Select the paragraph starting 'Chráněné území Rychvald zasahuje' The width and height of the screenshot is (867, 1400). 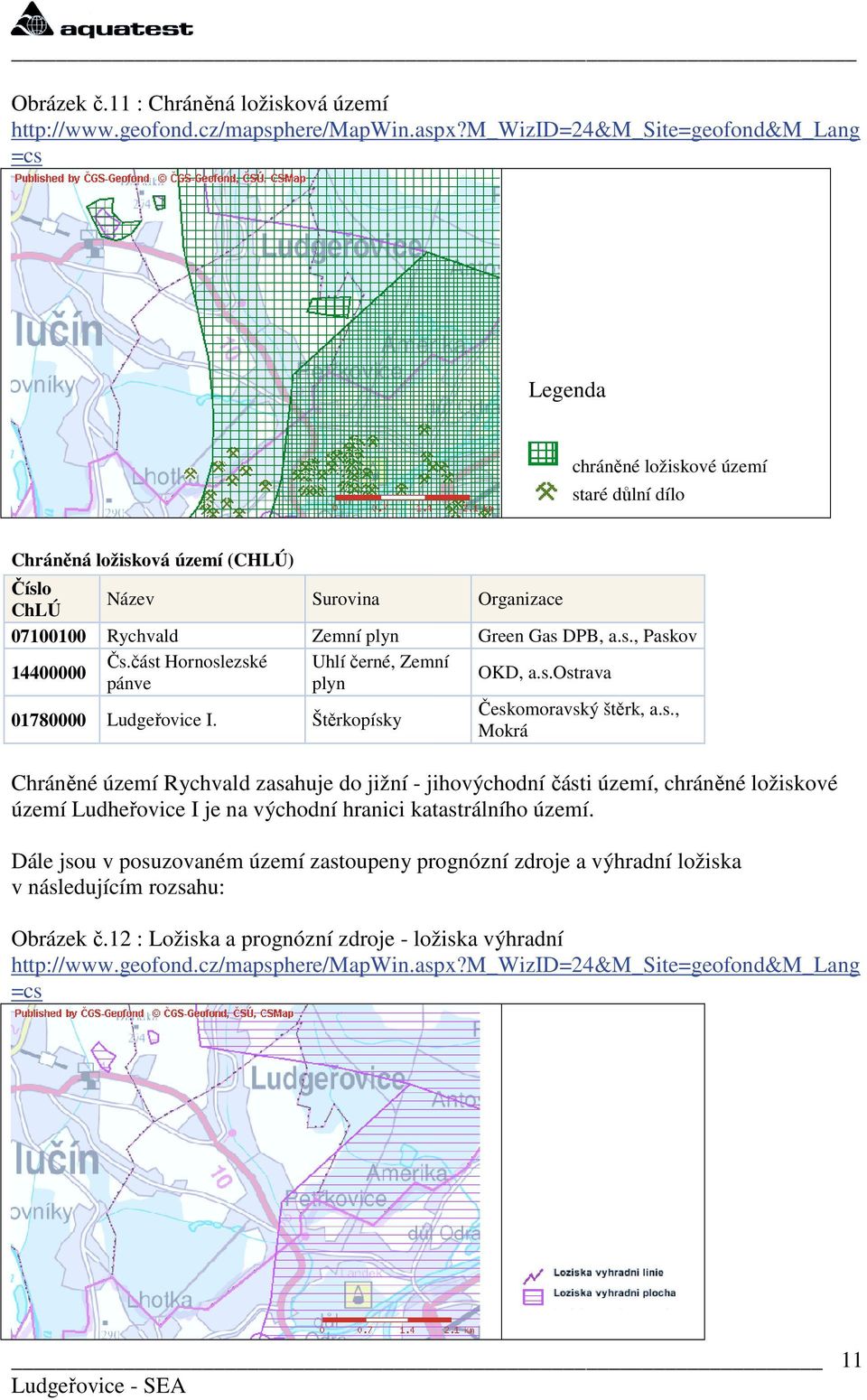pos(424,796)
